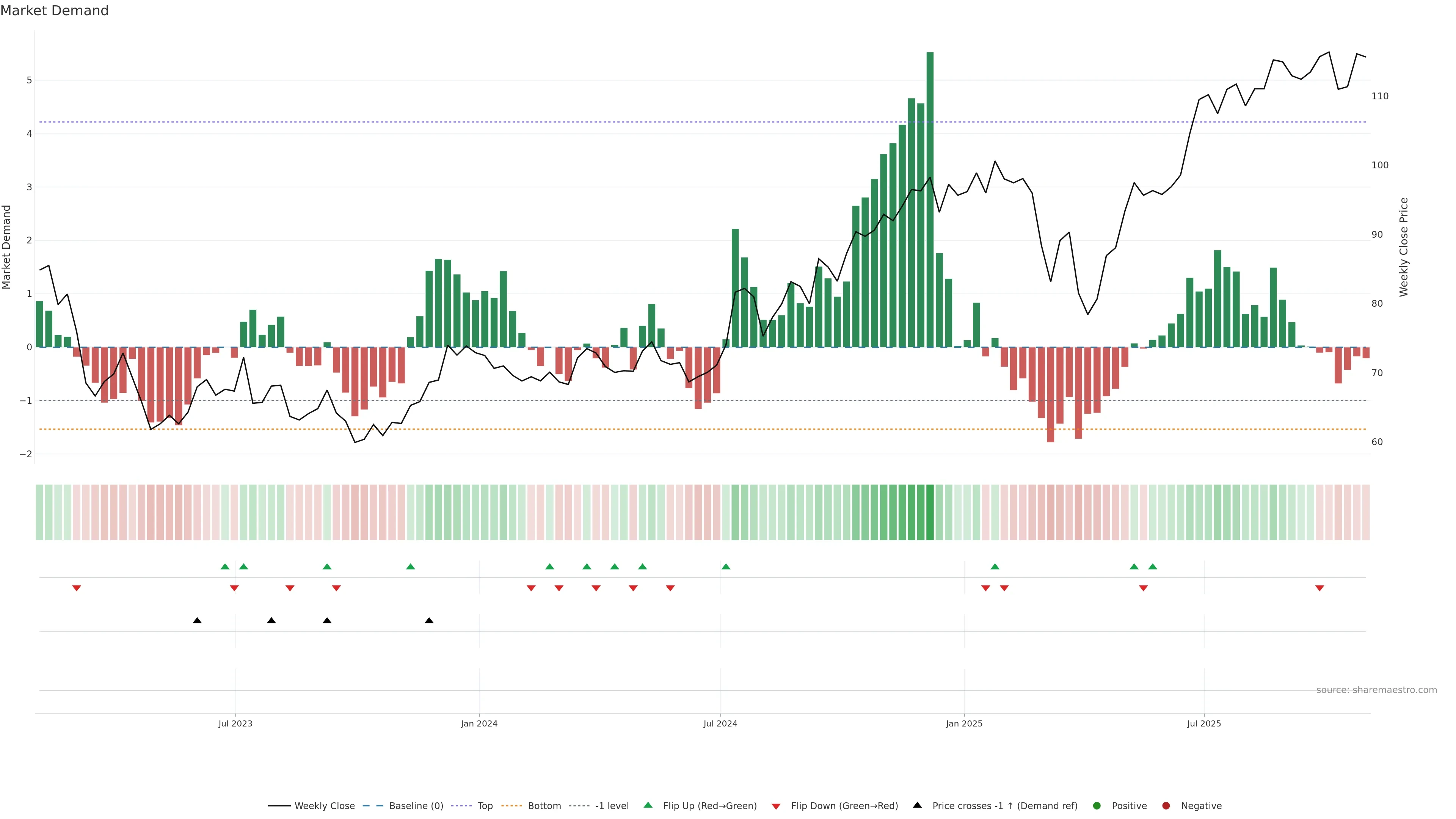1456x819 pixels.
Task: Toggle the Top legend entry
Action: tap(485, 805)
